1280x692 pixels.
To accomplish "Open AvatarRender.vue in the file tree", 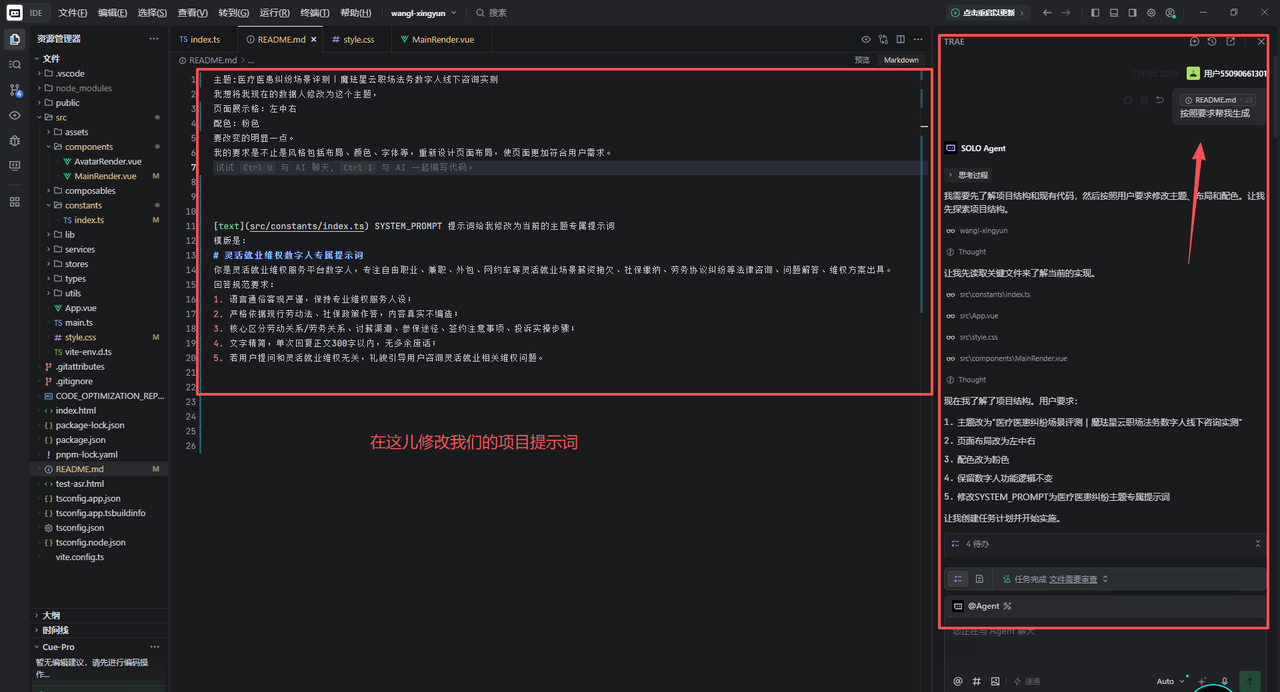I will (107, 161).
